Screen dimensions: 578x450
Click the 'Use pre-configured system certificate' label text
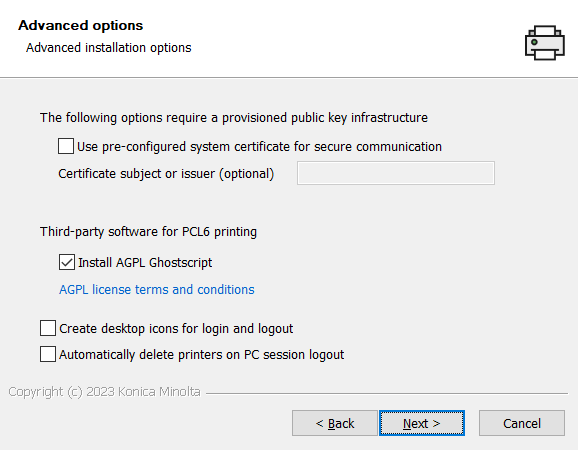point(259,147)
